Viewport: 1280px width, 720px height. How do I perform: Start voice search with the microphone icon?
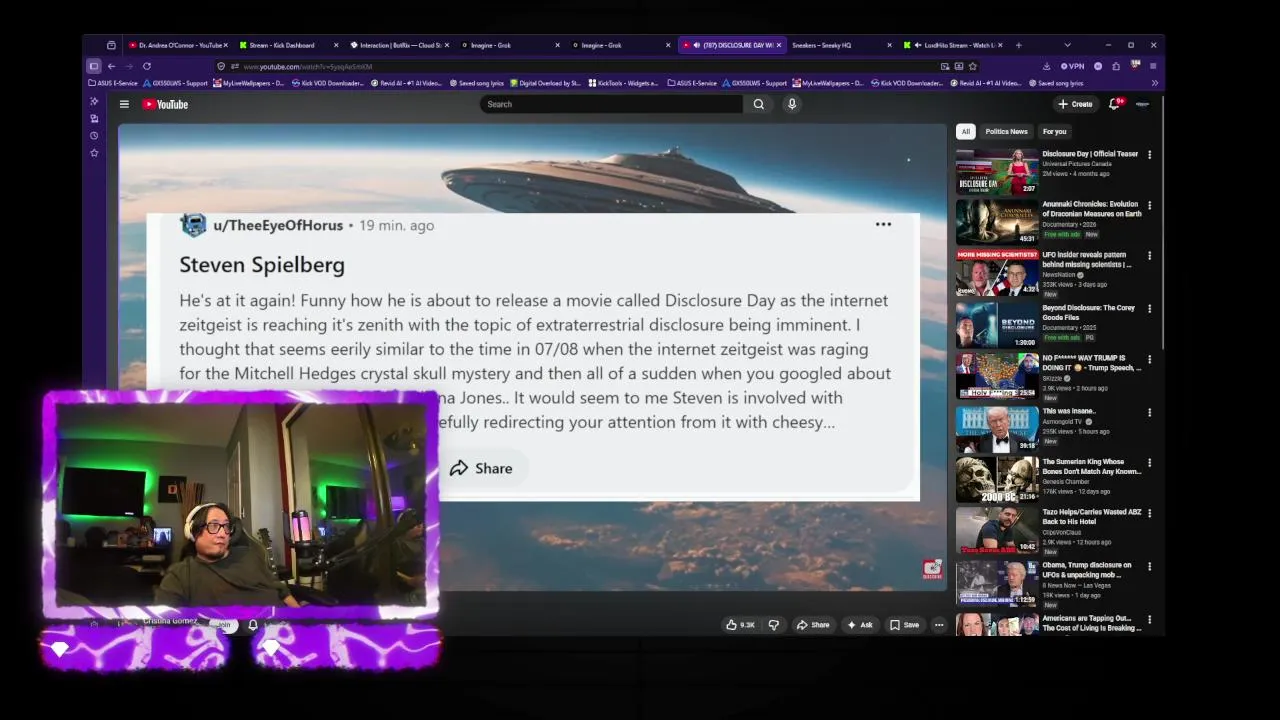pos(792,104)
